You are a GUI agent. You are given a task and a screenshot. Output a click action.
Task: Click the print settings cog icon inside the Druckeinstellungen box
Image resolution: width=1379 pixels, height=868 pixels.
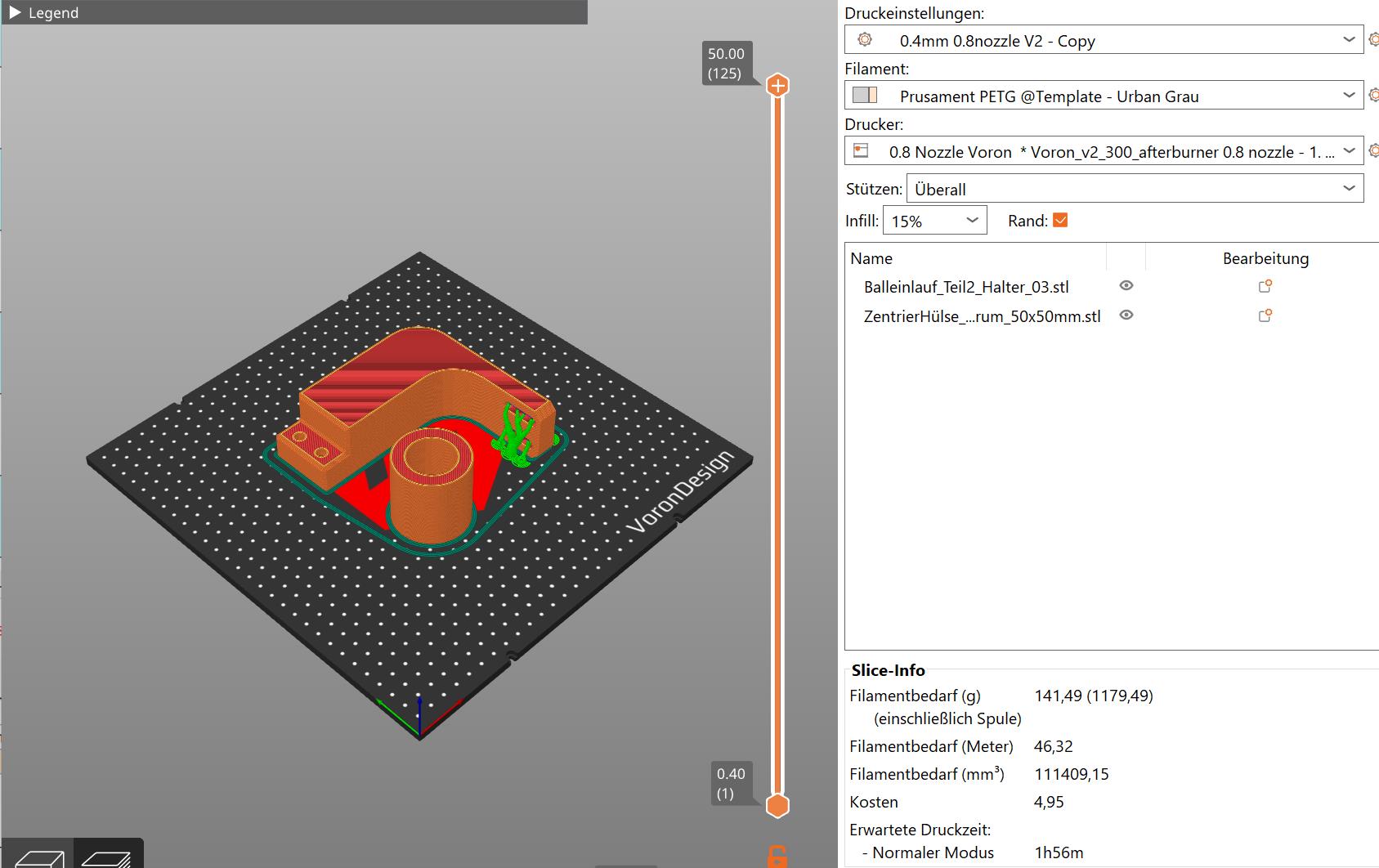(x=864, y=39)
